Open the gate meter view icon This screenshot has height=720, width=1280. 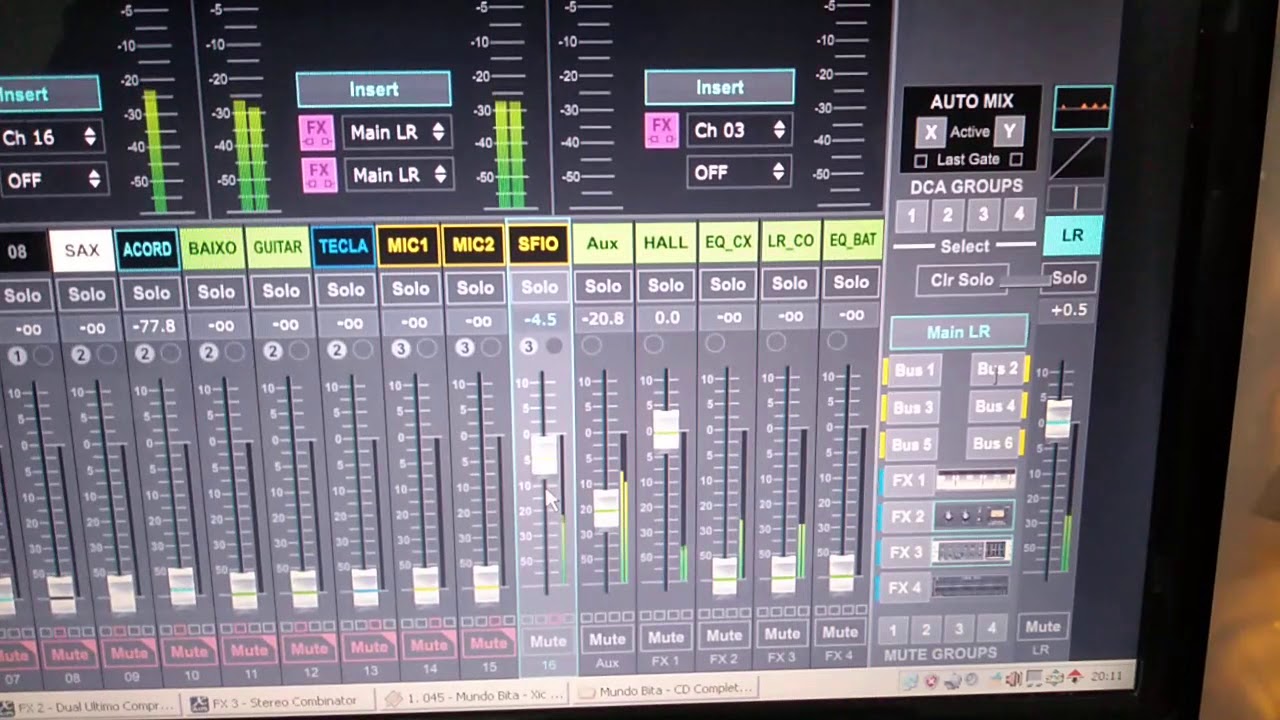[1082, 109]
